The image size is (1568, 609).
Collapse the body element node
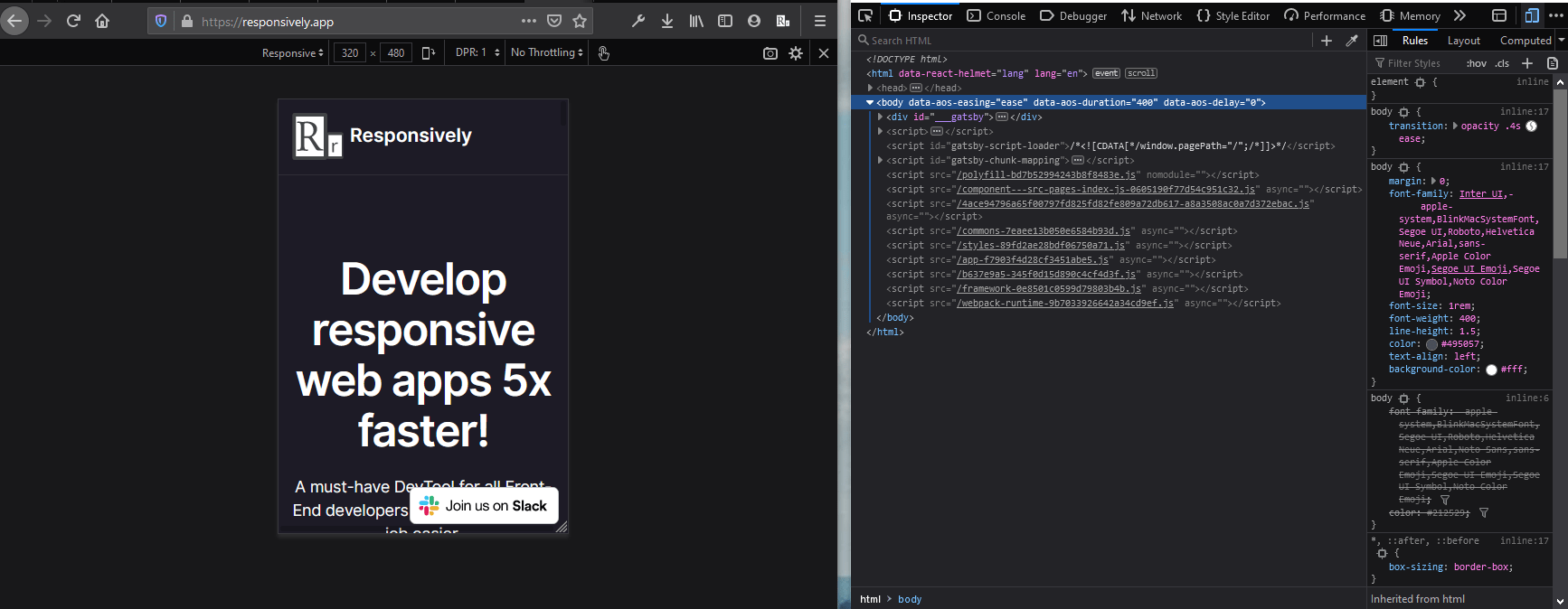[x=870, y=102]
